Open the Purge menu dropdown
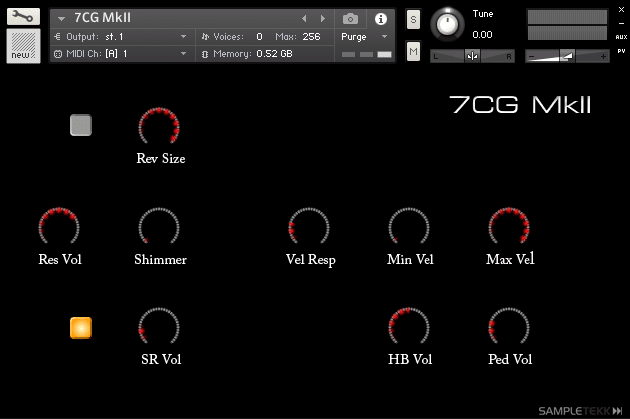630x419 pixels. pos(364,37)
